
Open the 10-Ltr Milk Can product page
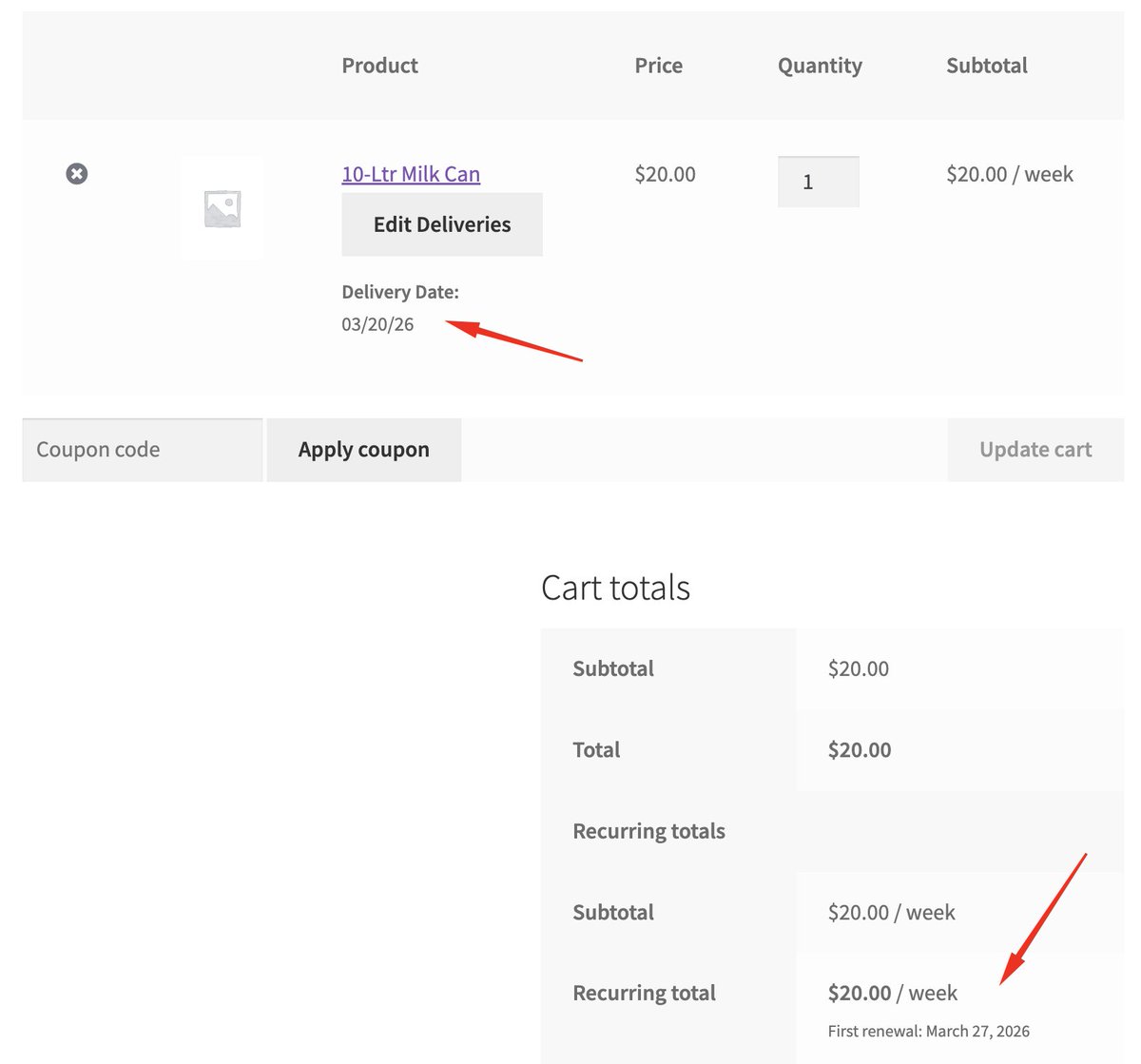[410, 174]
